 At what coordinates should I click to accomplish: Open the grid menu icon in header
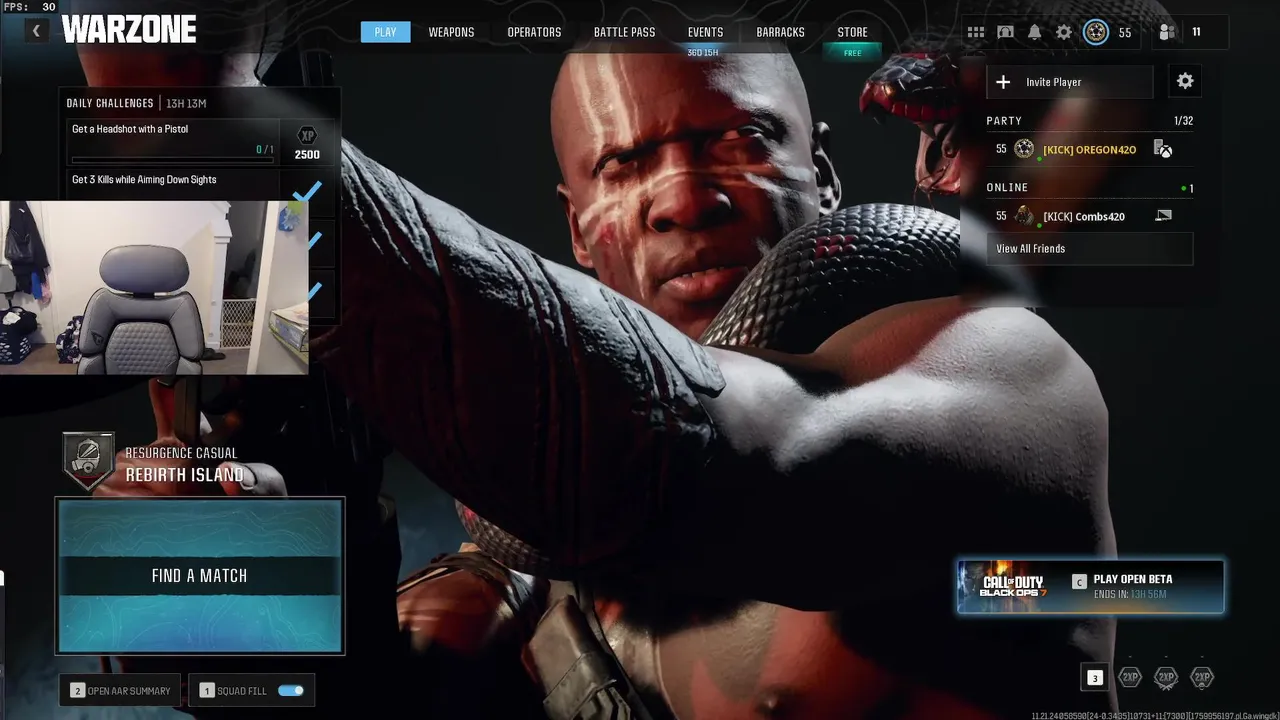coord(976,32)
